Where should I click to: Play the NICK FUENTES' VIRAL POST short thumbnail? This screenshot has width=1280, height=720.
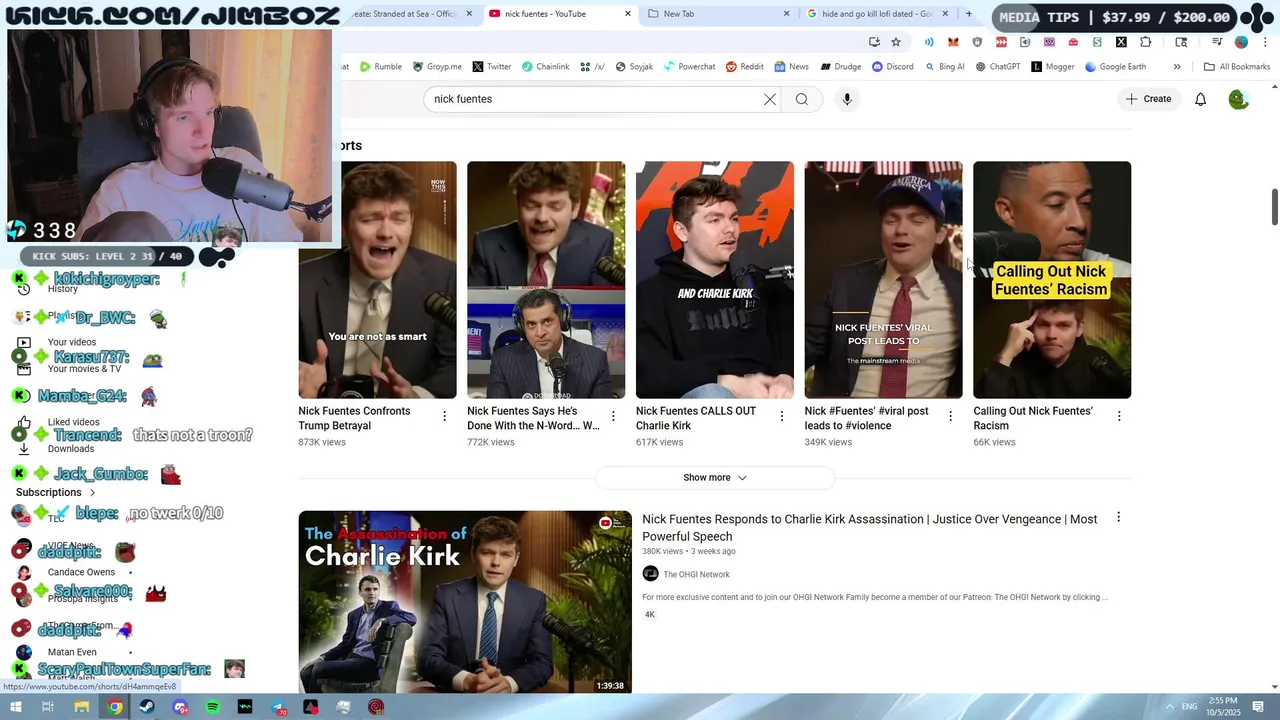coord(884,280)
